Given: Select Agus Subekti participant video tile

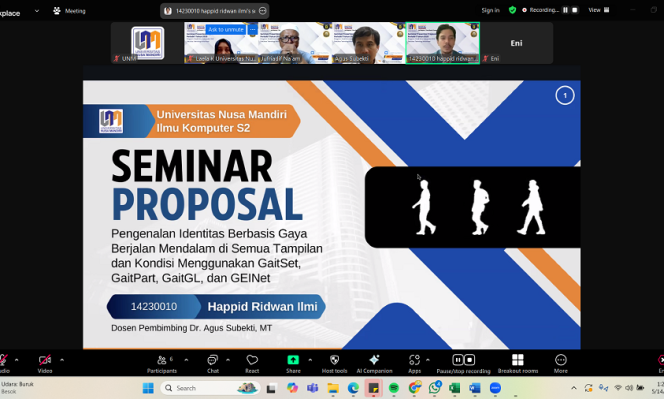Looking at the screenshot, I should point(368,43).
